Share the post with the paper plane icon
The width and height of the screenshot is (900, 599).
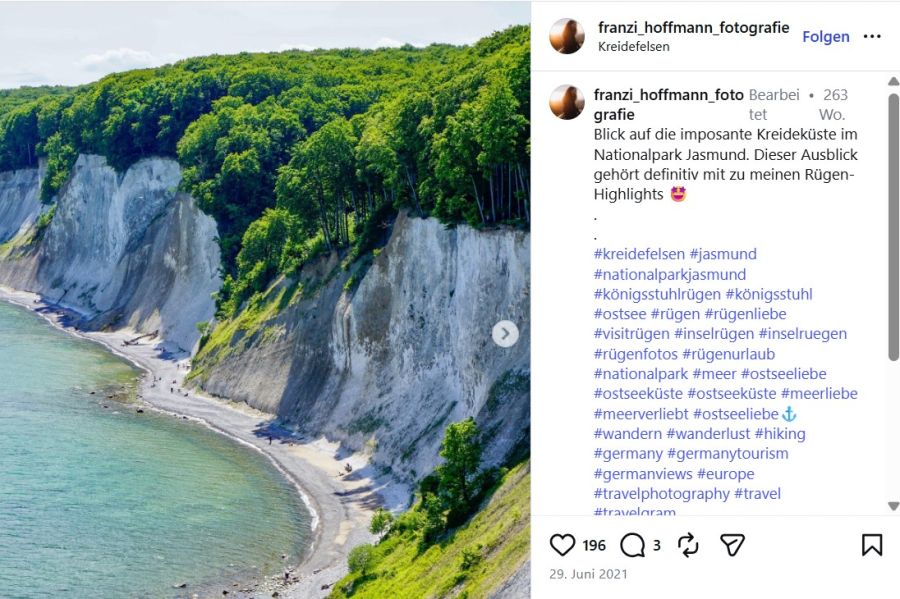click(x=732, y=544)
